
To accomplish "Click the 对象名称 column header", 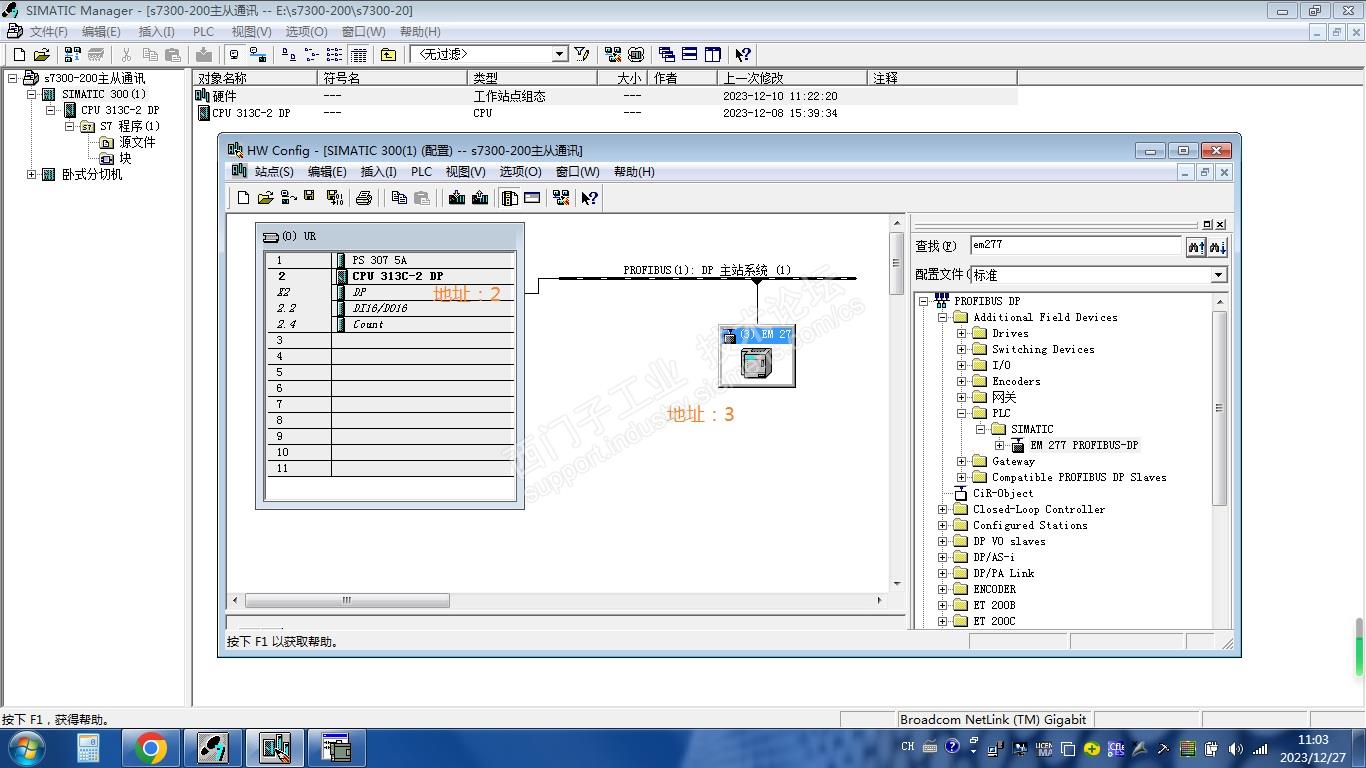I will click(x=256, y=78).
